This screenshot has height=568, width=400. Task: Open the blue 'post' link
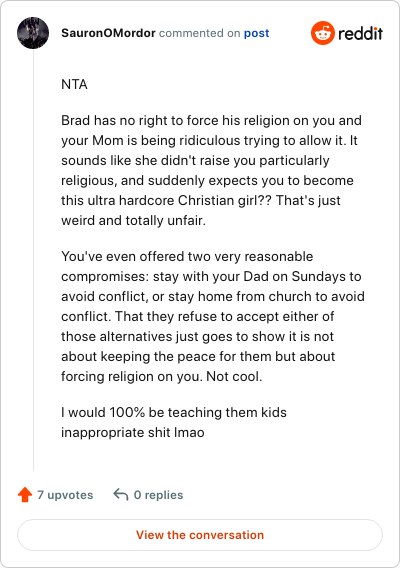click(256, 33)
